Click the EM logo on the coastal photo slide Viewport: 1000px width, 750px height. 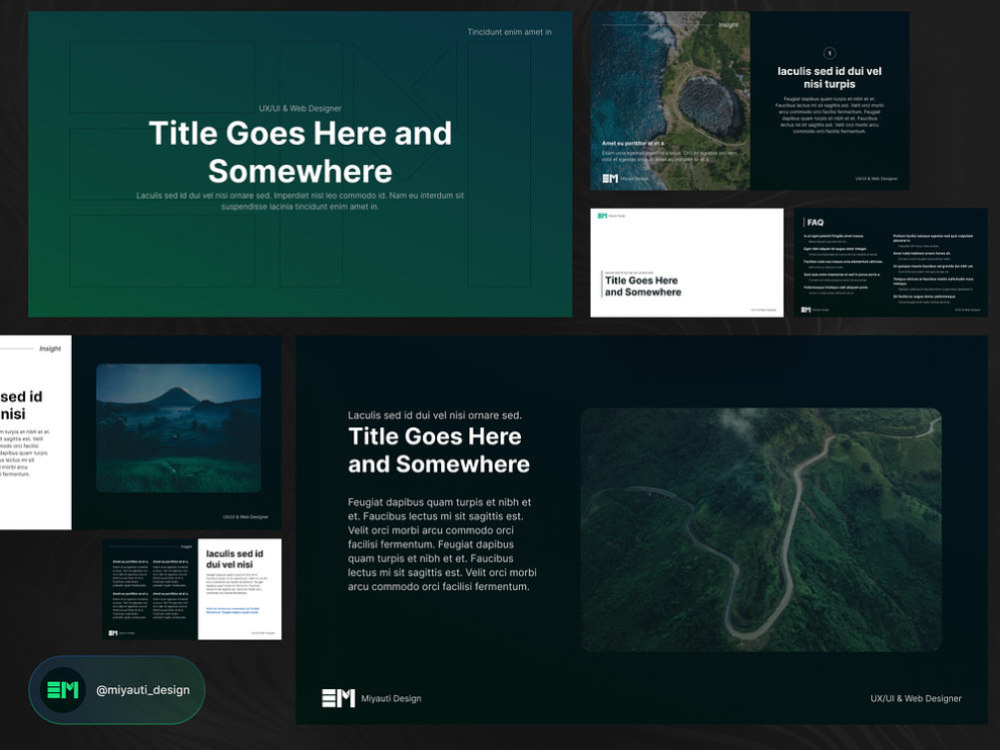tap(610, 179)
